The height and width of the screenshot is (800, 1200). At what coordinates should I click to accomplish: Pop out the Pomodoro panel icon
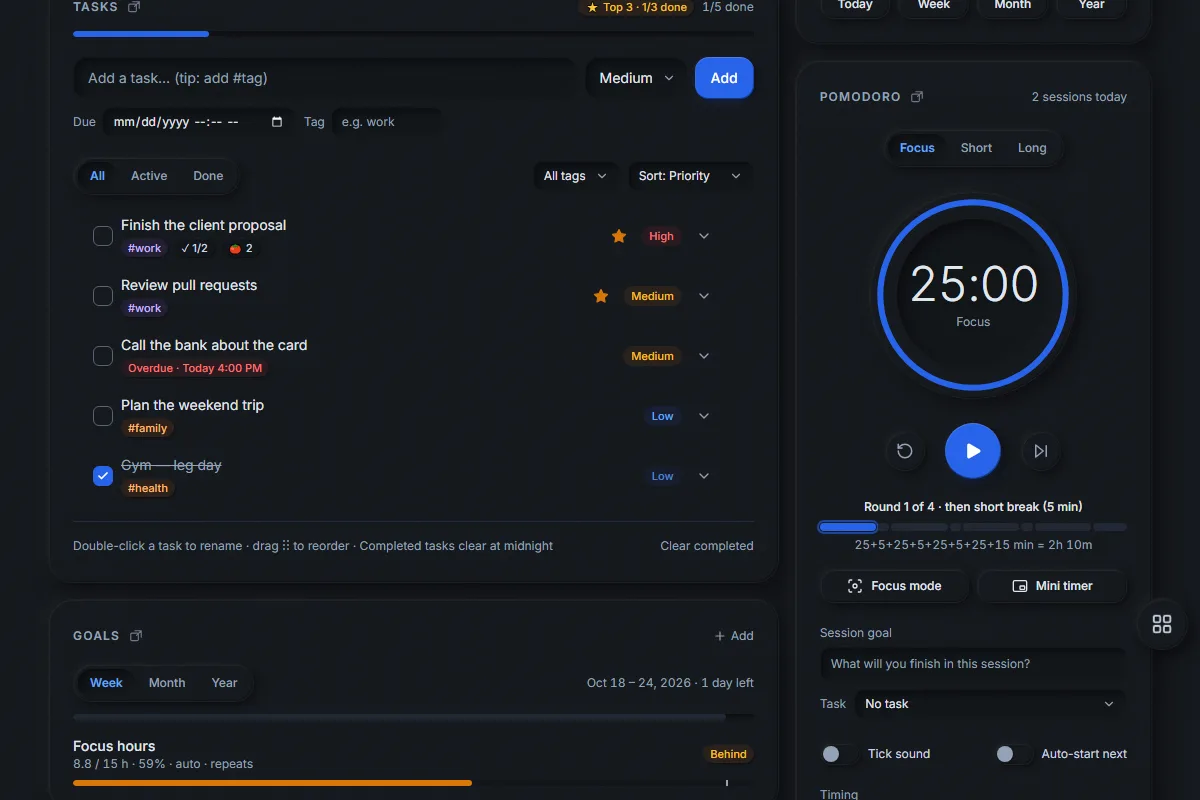tap(917, 97)
